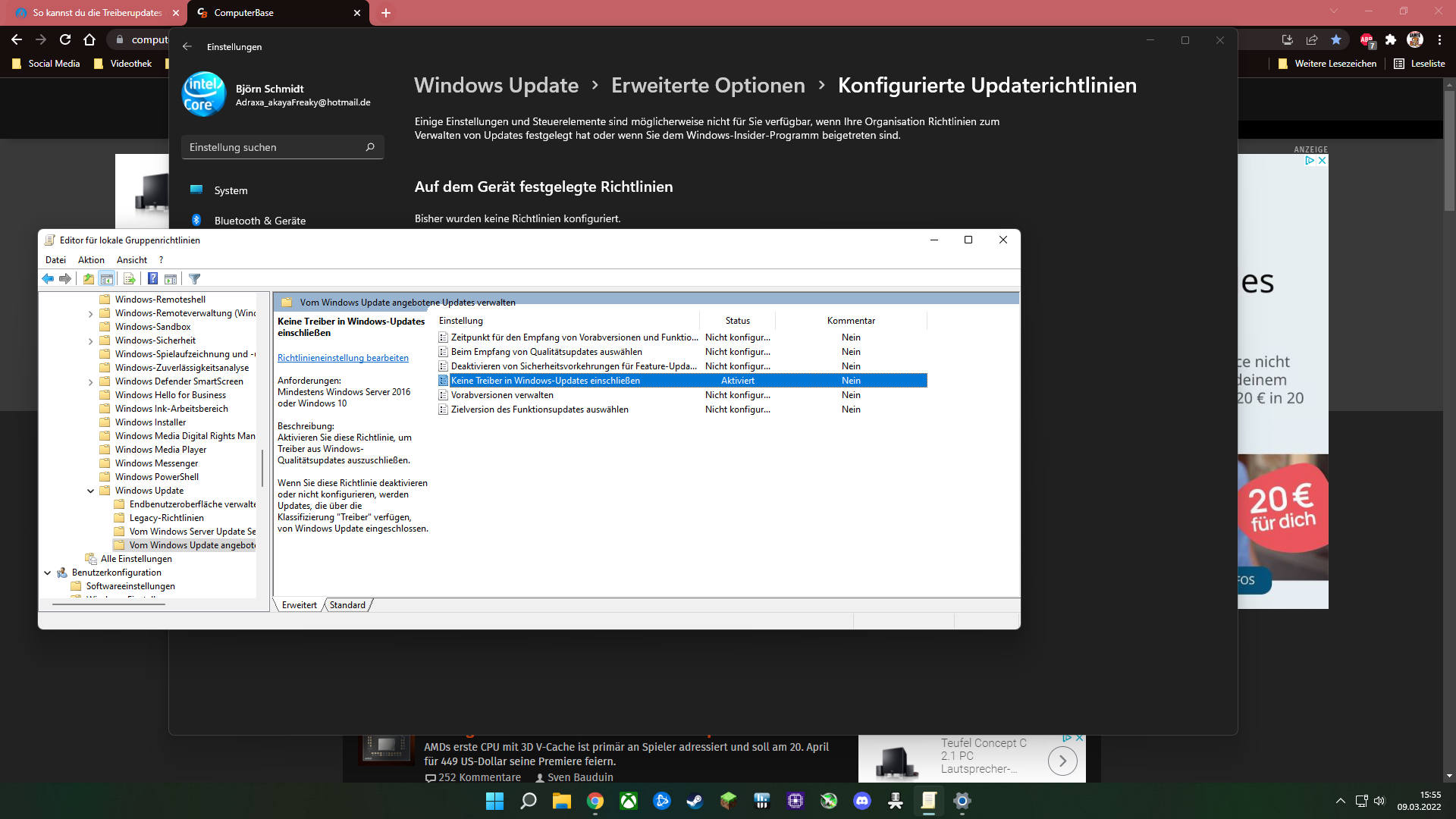
Task: Switch to Settings app in taskbar
Action: pos(962,801)
